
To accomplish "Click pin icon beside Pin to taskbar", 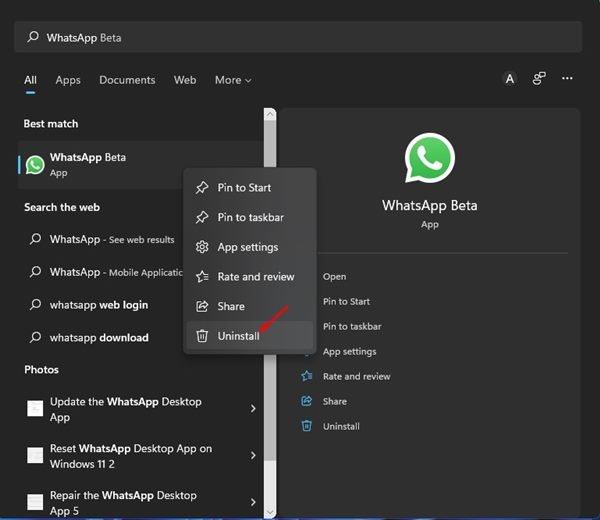I will 202,217.
